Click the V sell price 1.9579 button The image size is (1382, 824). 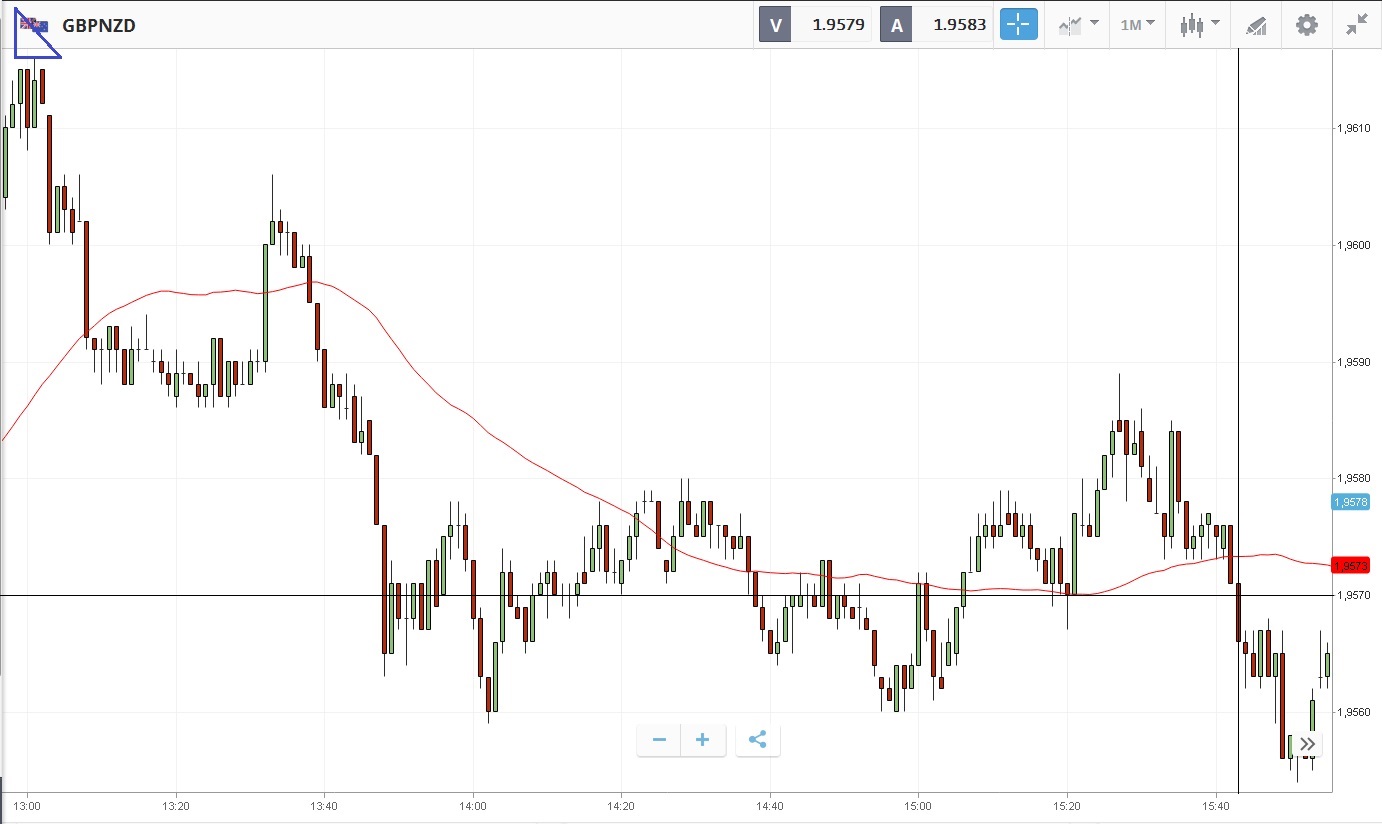[x=814, y=25]
